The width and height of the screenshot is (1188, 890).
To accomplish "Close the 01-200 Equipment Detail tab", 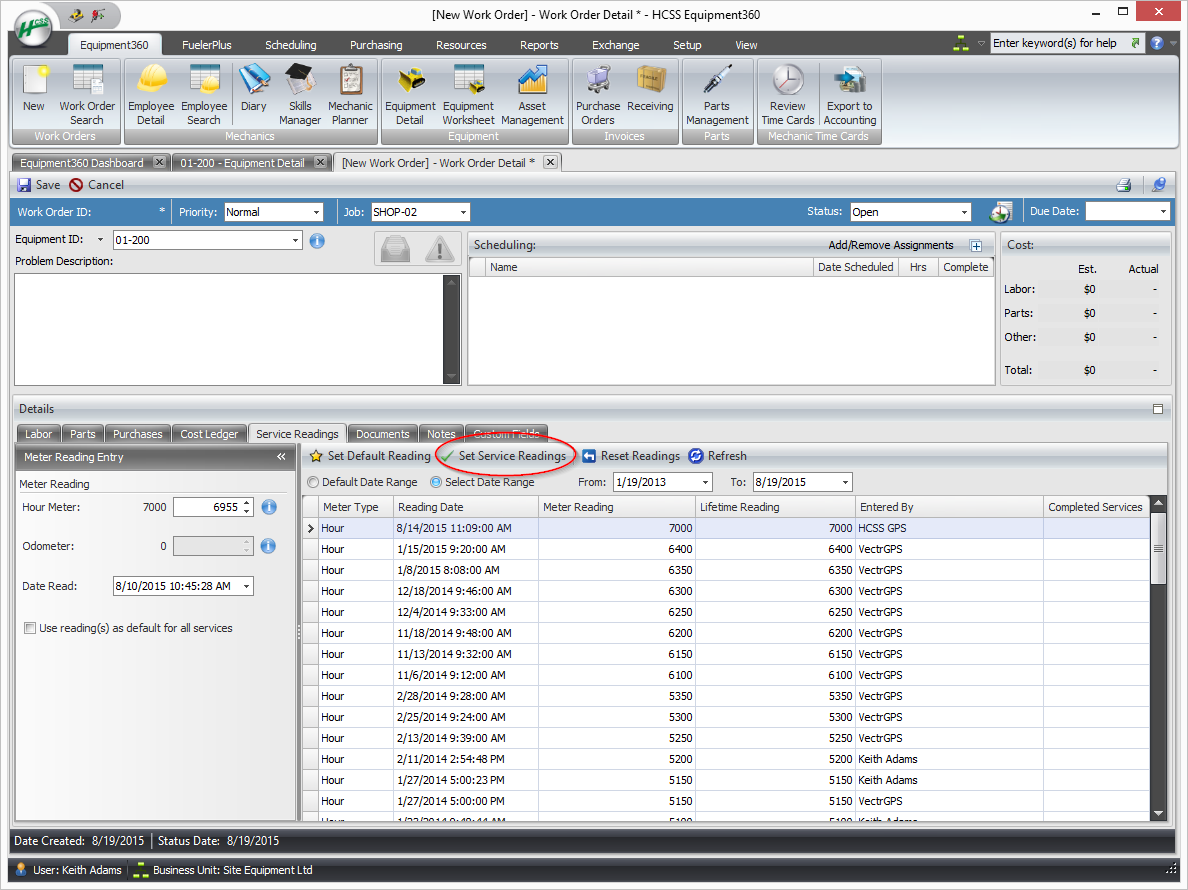I will point(320,162).
